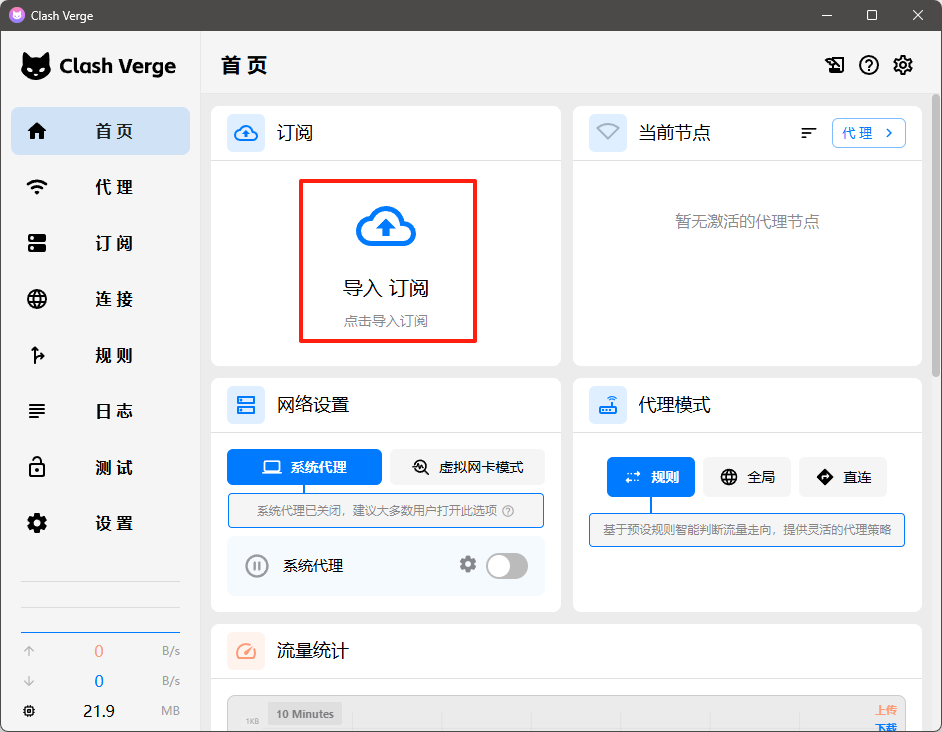Click the top-right terminal-style header icon

pyautogui.click(x=835, y=65)
